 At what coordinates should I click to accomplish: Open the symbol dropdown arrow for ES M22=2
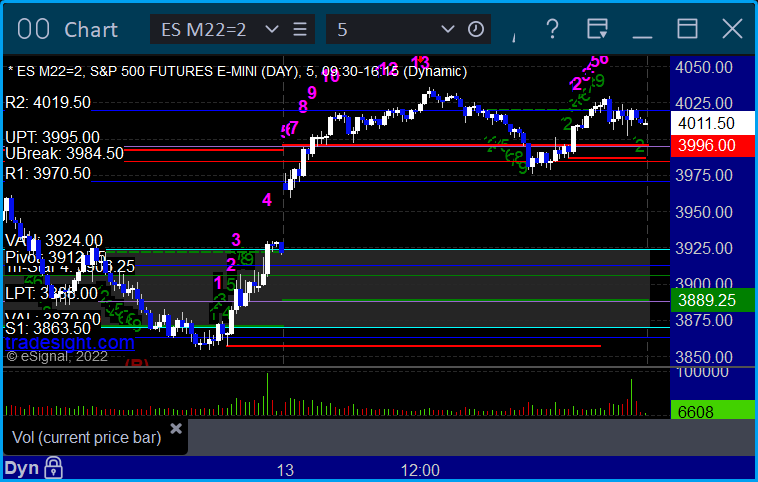tap(272, 29)
